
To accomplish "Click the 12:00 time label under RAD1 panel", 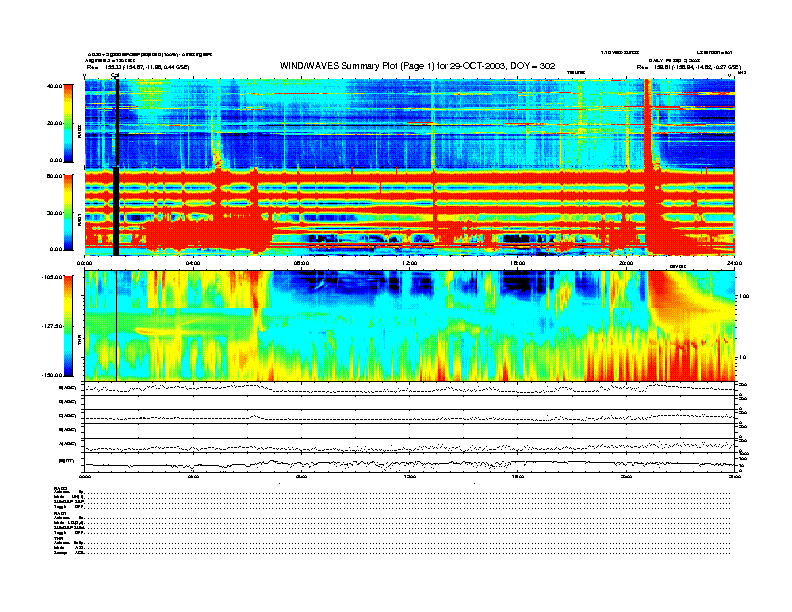I will [x=409, y=263].
